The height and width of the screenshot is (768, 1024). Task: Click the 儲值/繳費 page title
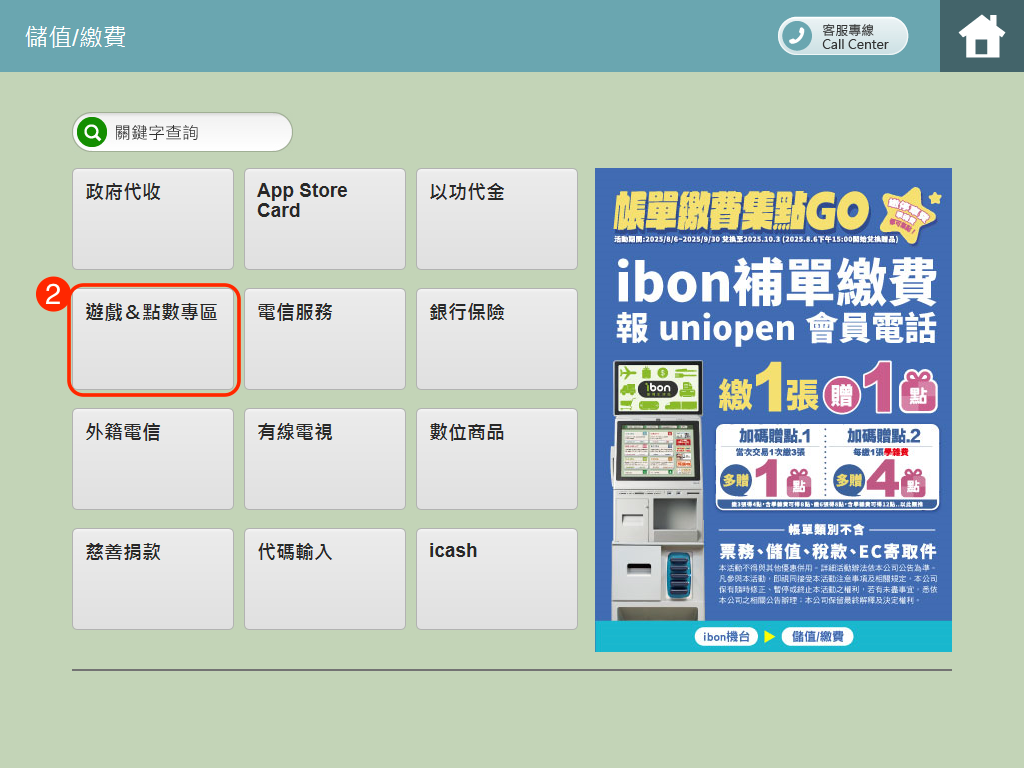75,37
